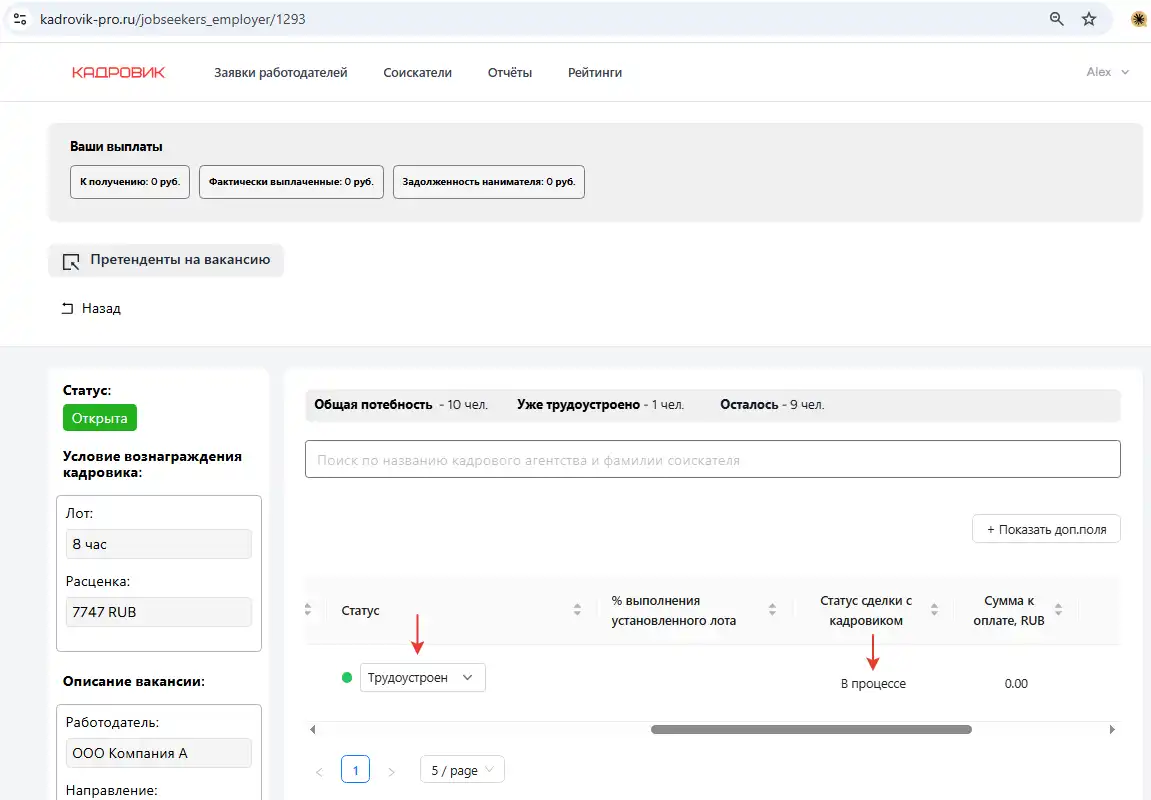The image size is (1151, 800).
Task: Go to the Соискатели section
Action: [x=417, y=72]
